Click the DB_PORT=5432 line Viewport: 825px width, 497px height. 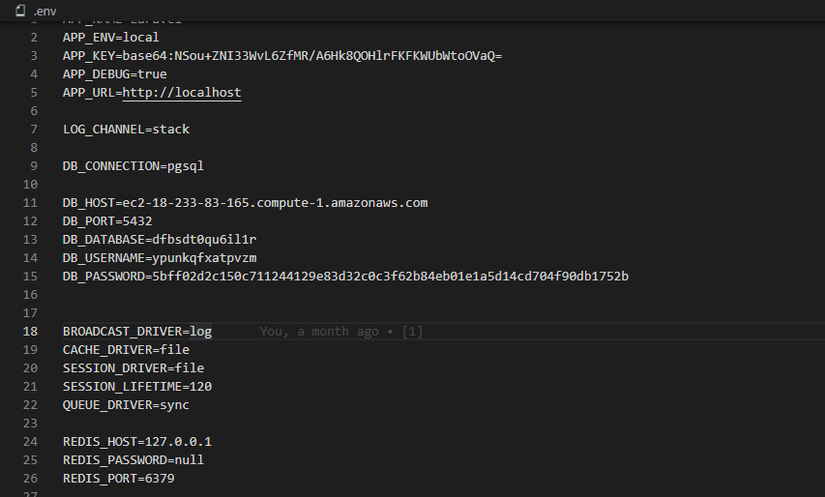tap(107, 220)
